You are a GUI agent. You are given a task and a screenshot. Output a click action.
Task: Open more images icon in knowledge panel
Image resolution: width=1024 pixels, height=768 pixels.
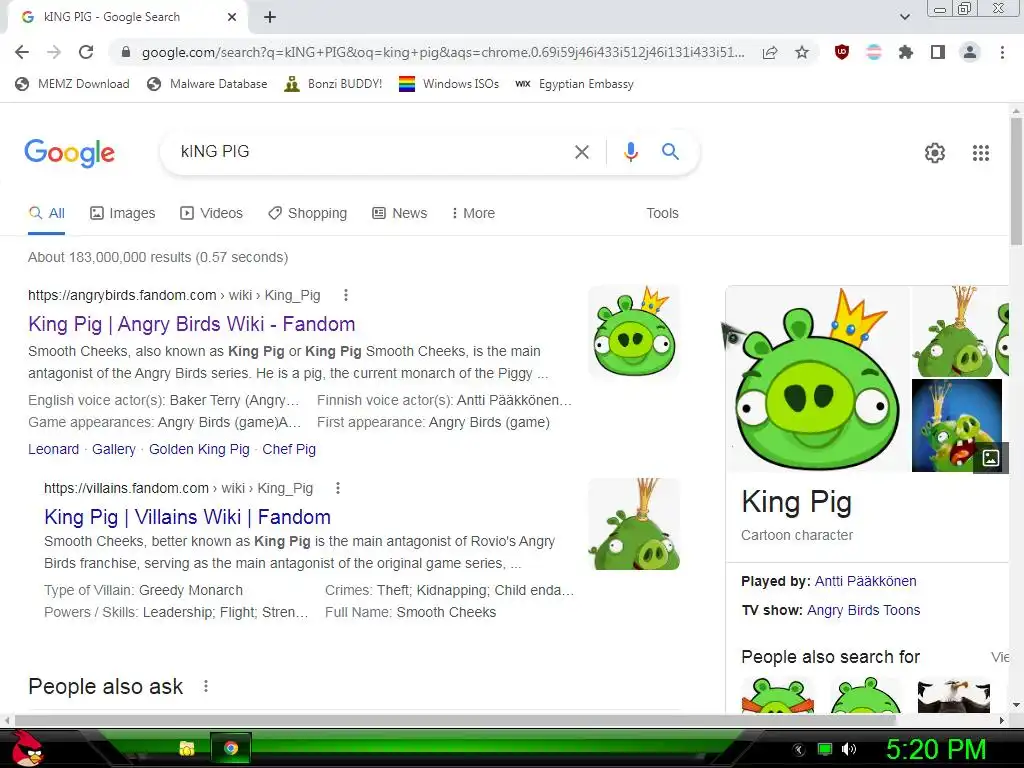tap(991, 457)
